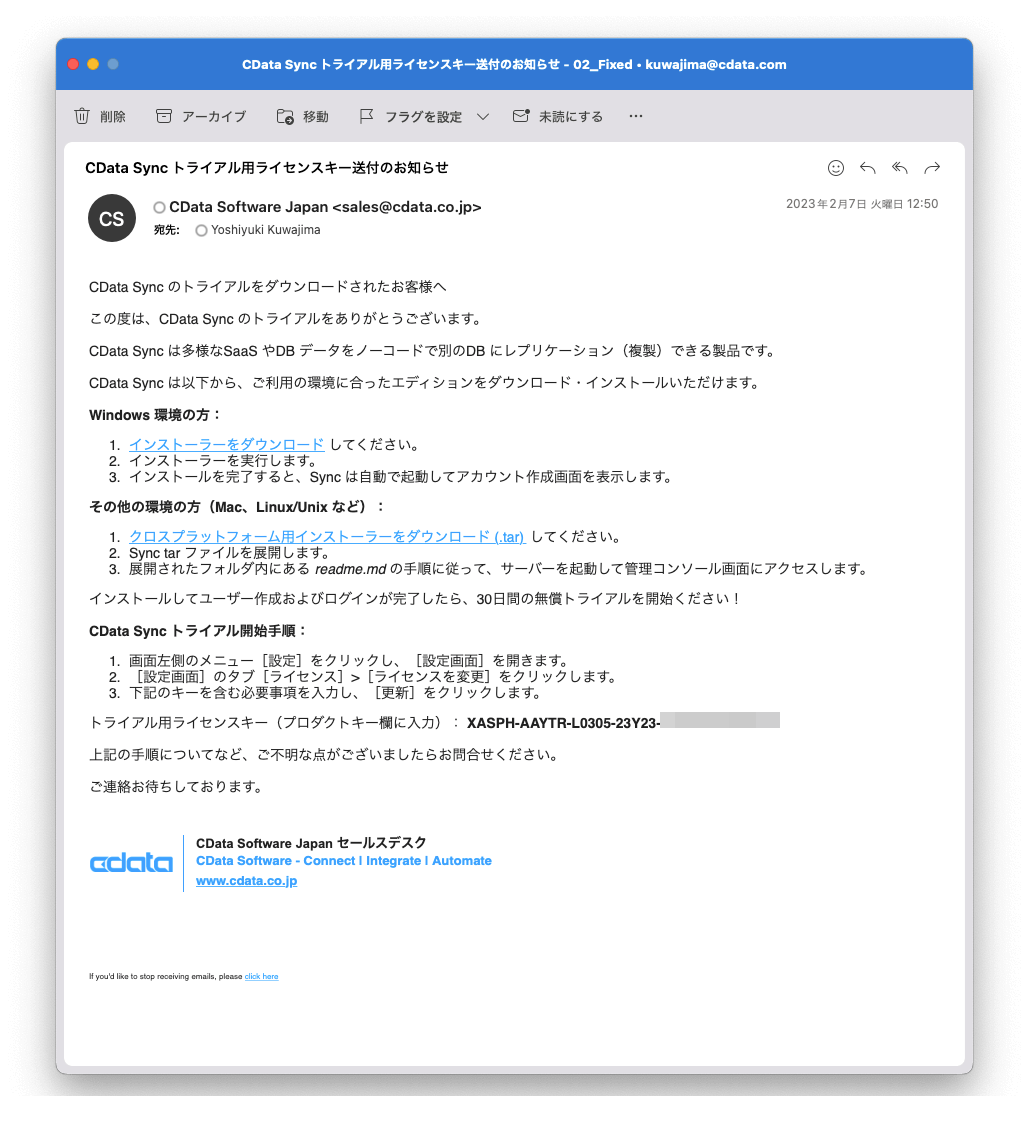Click the license key XASPH-AAYTR-L0305-23Y23 text
This screenshot has height=1148, width=1029.
pos(563,723)
